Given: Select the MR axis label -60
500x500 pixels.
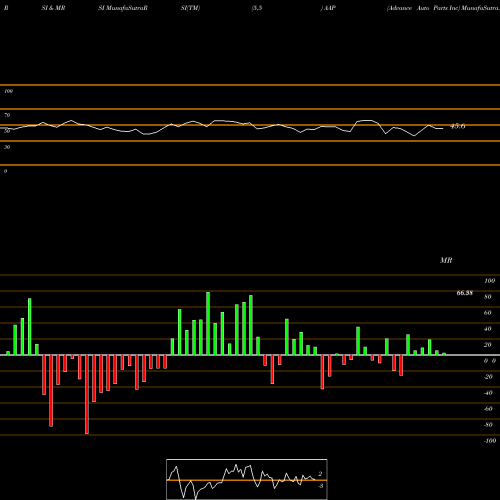Looking at the screenshot, I should [x=488, y=409].
